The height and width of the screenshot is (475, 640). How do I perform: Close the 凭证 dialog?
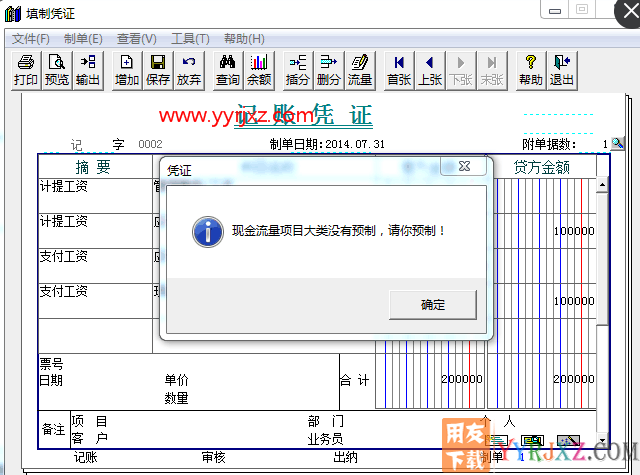tap(464, 166)
